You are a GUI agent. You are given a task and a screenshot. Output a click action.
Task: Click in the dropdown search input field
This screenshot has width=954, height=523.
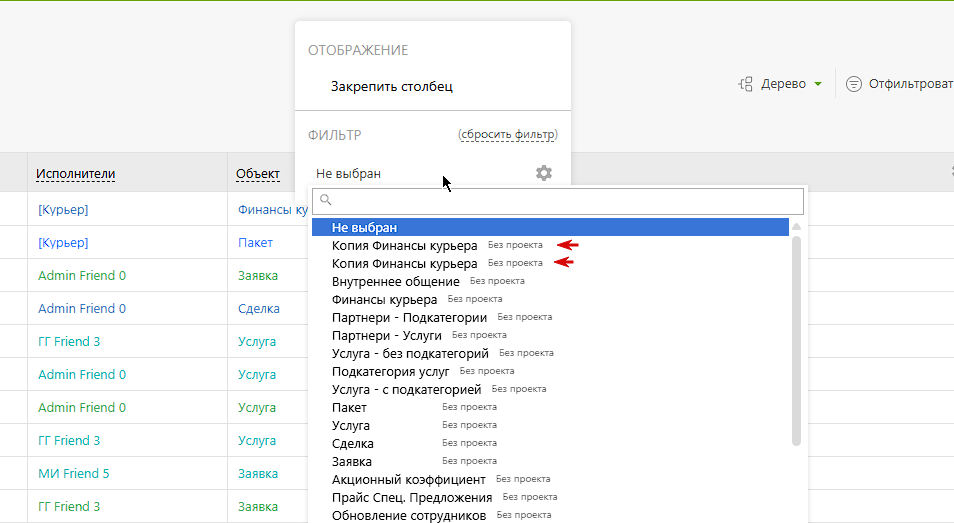(558, 201)
